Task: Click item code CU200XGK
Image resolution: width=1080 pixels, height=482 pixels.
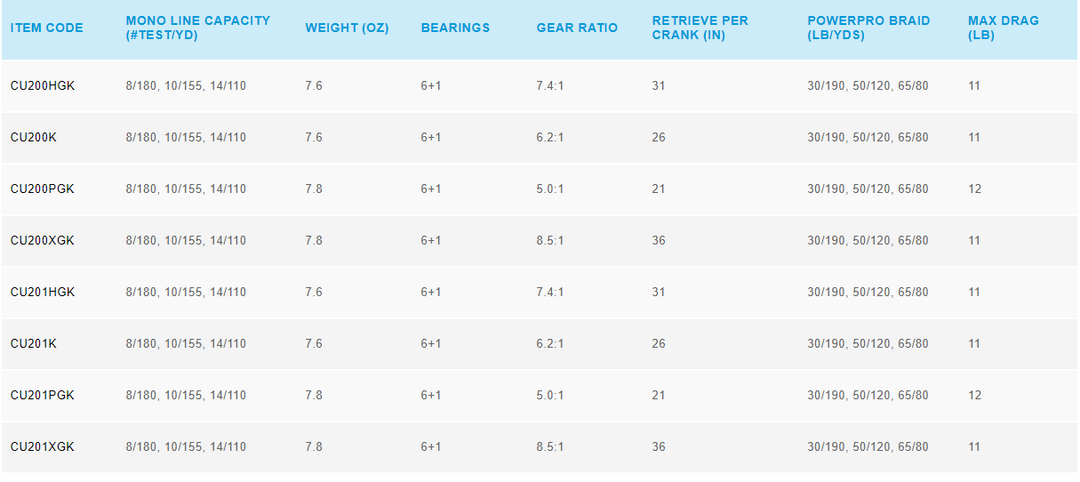Action: click(x=43, y=241)
